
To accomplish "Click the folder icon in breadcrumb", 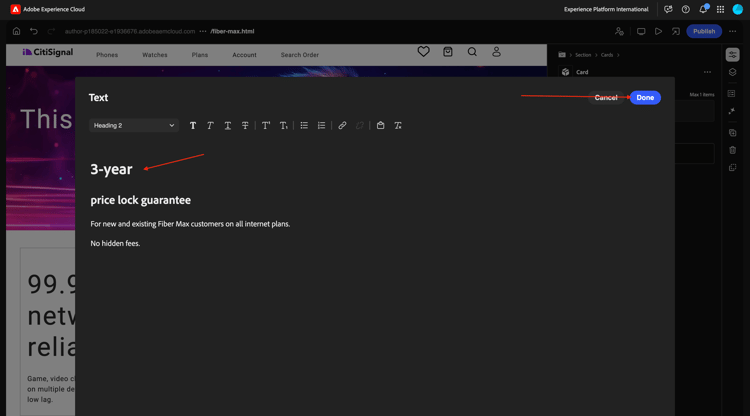I will pos(562,55).
